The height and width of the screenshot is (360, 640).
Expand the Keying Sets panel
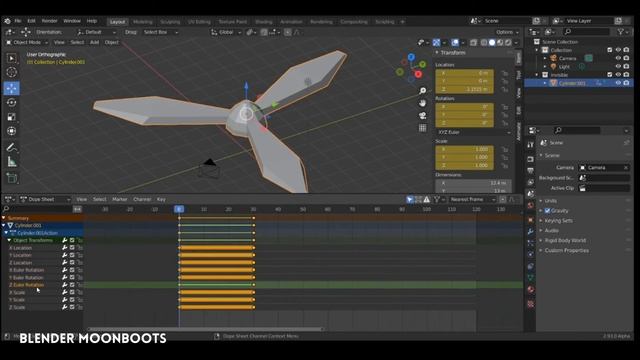click(x=558, y=220)
